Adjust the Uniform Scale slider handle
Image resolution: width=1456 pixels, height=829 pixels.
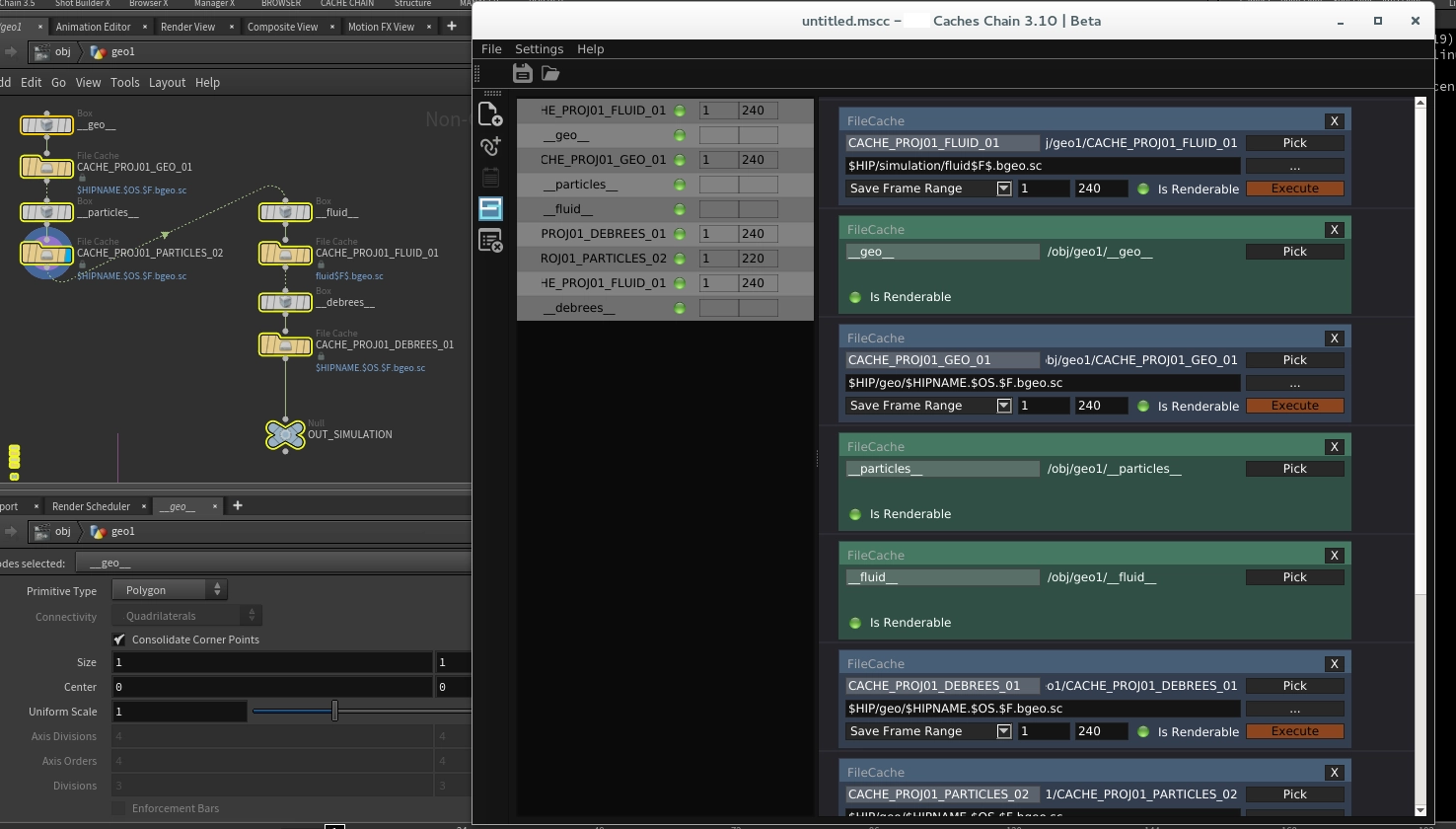click(x=335, y=711)
